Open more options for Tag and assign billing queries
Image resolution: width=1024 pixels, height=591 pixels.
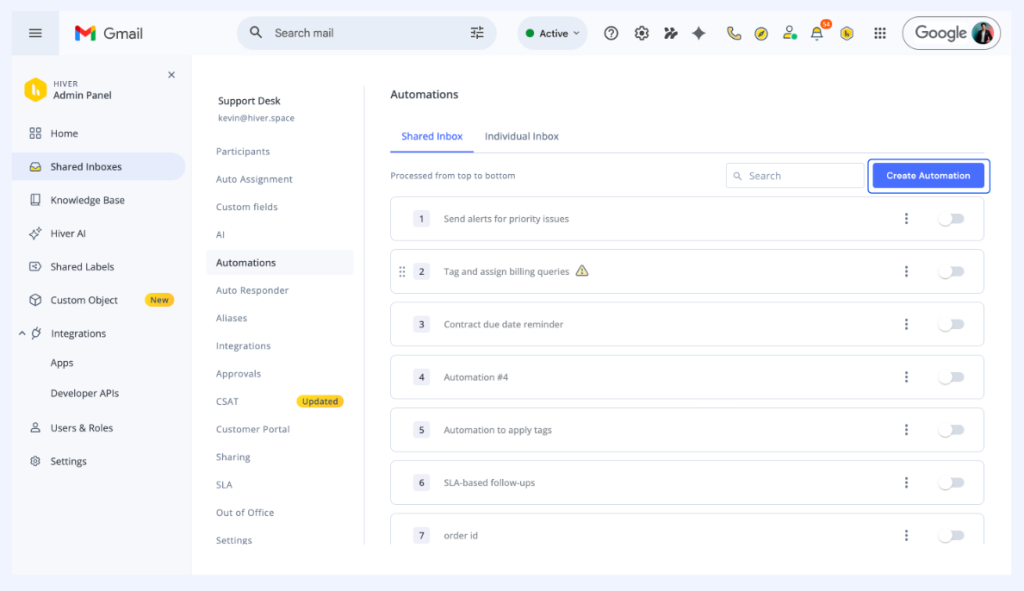[906, 272]
